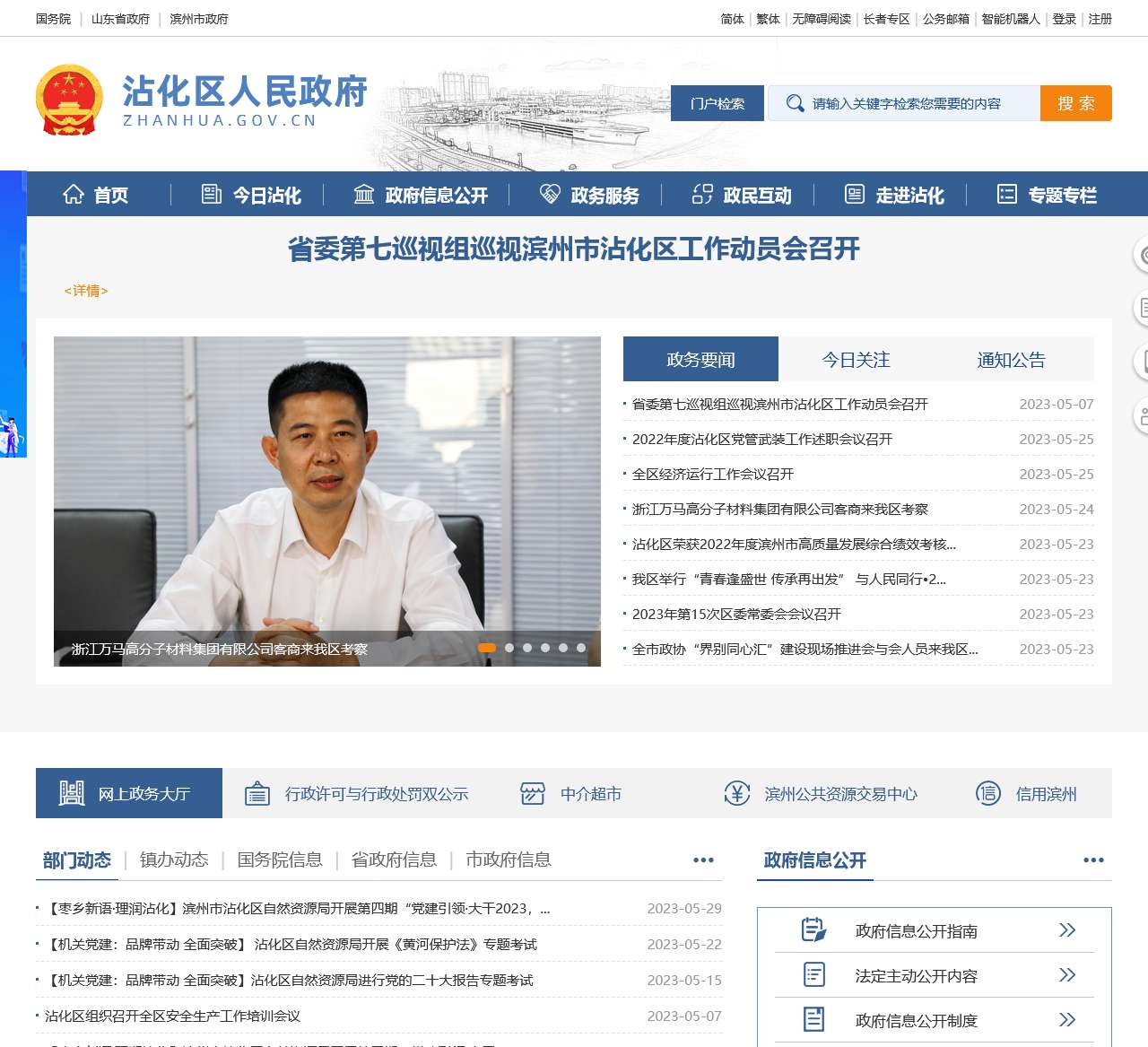Click the magnifier icon in search box

(795, 103)
